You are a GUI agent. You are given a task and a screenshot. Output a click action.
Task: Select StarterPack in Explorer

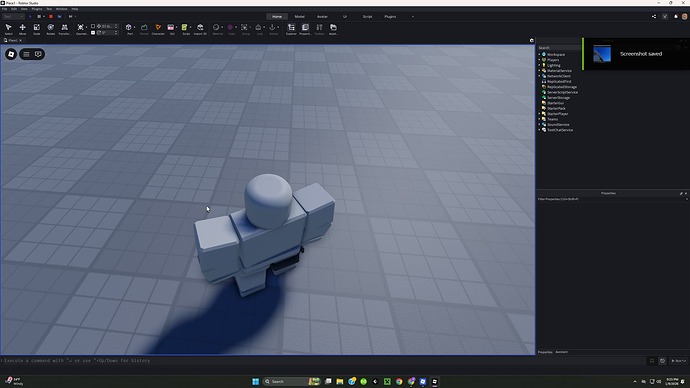[x=556, y=108]
